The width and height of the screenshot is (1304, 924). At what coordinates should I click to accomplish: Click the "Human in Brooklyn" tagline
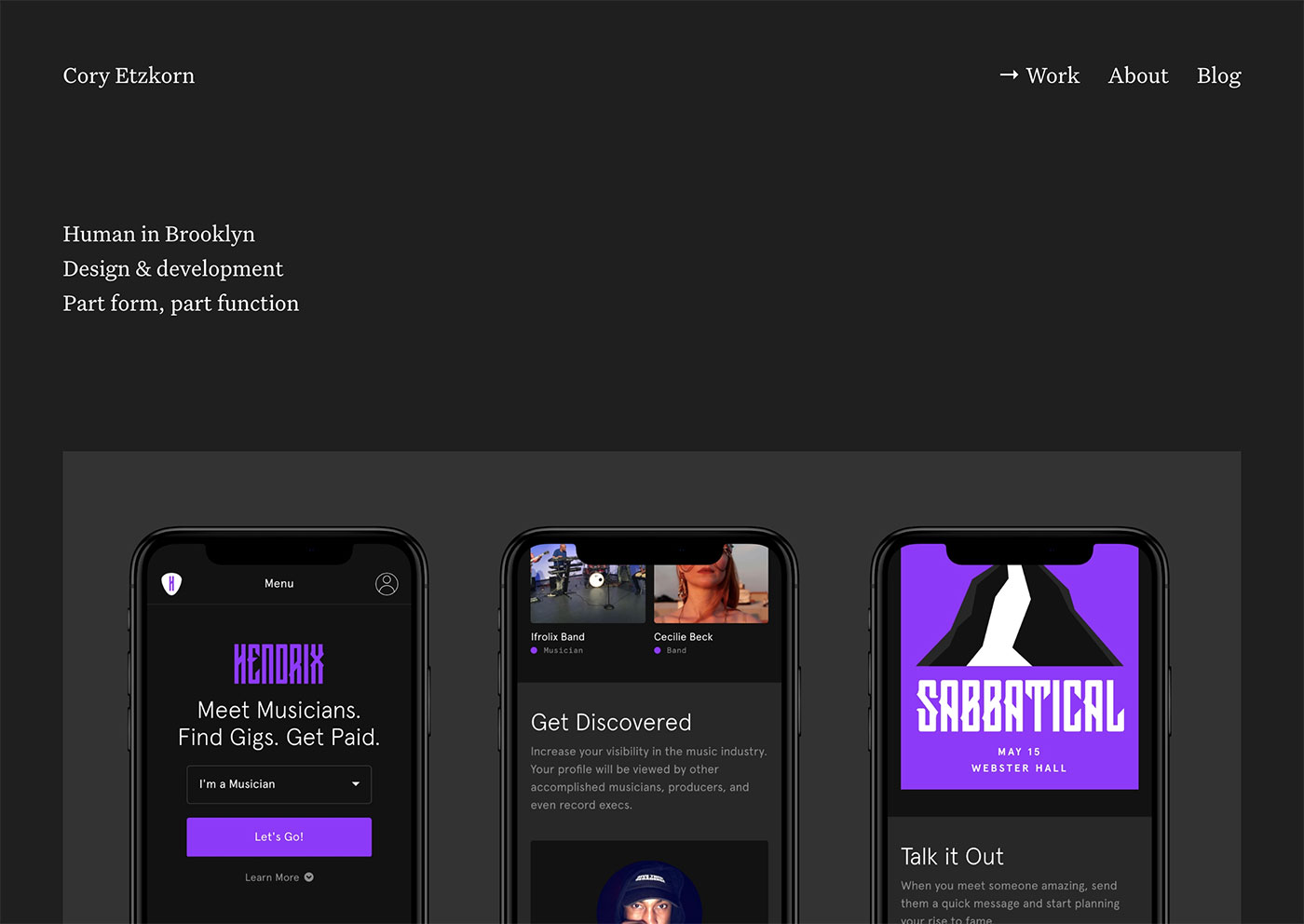(158, 234)
